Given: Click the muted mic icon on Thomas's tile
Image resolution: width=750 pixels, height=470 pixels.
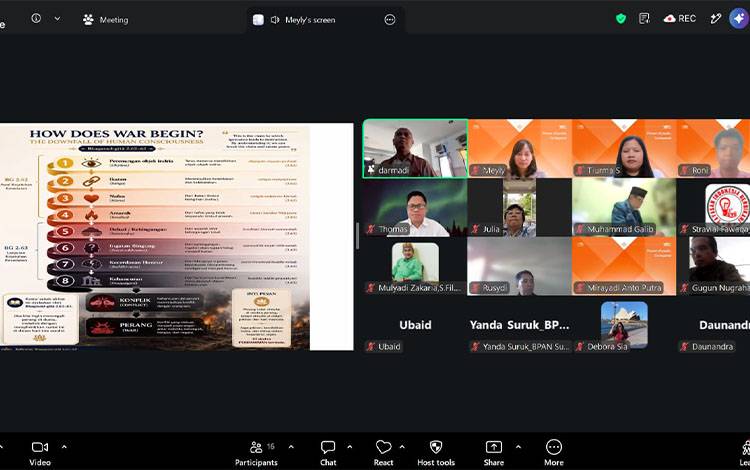Looking at the screenshot, I should point(371,229).
